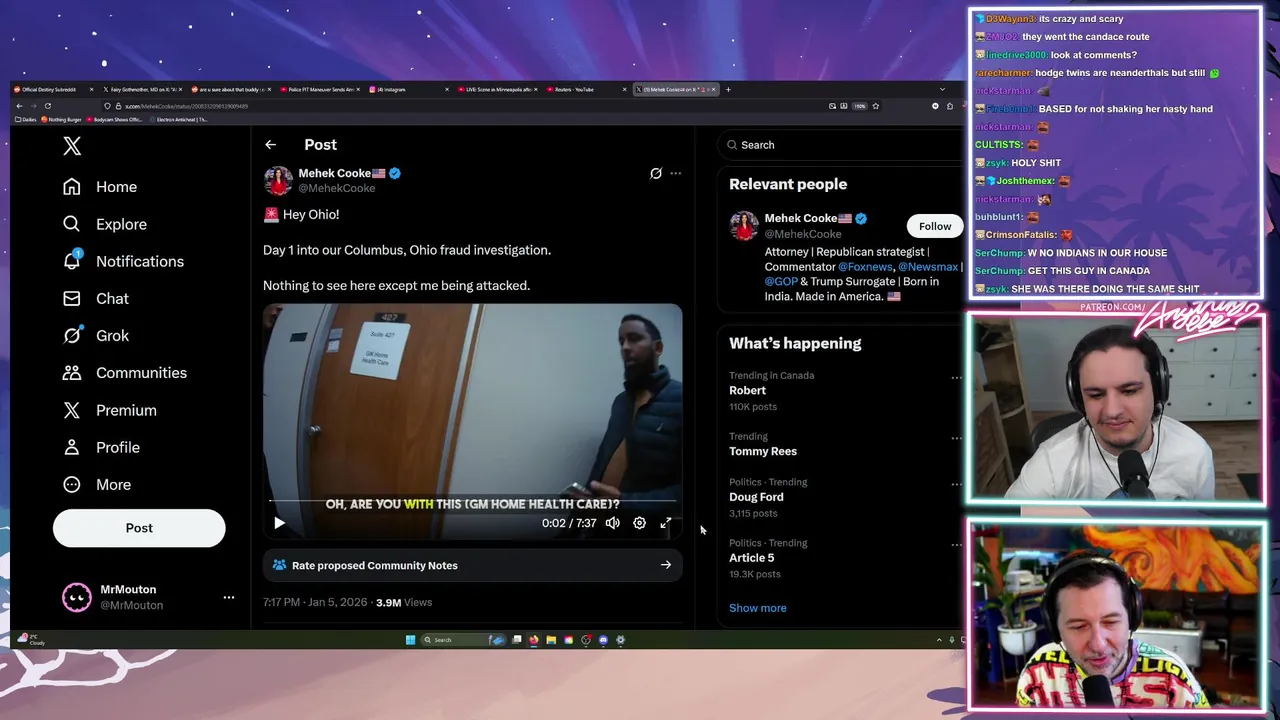
Task: Open more options for the Tommy Rees trend
Action: [956, 438]
